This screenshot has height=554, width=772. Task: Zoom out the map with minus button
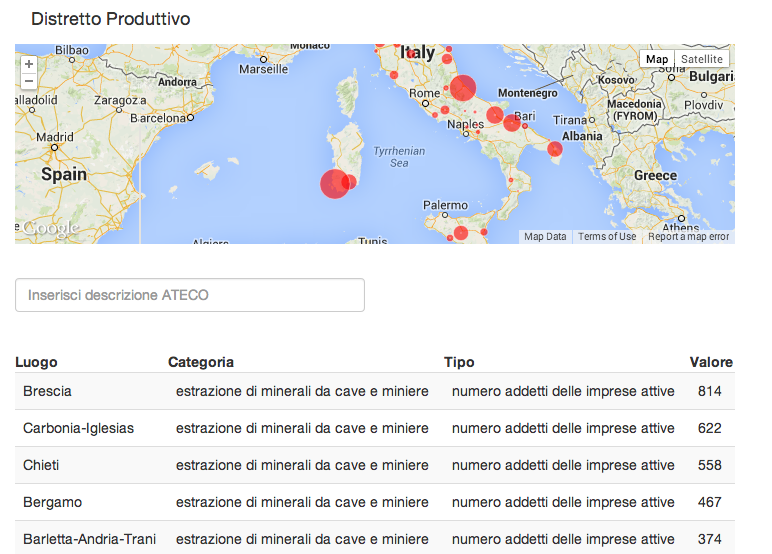tap(29, 81)
